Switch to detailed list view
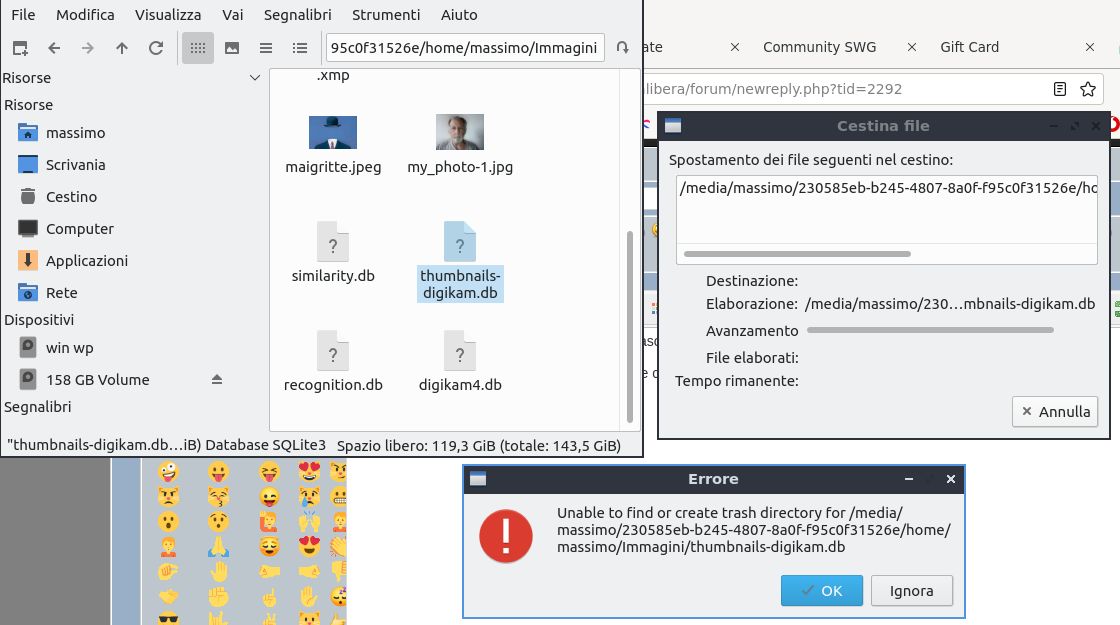The width and height of the screenshot is (1120, 625). (x=300, y=48)
